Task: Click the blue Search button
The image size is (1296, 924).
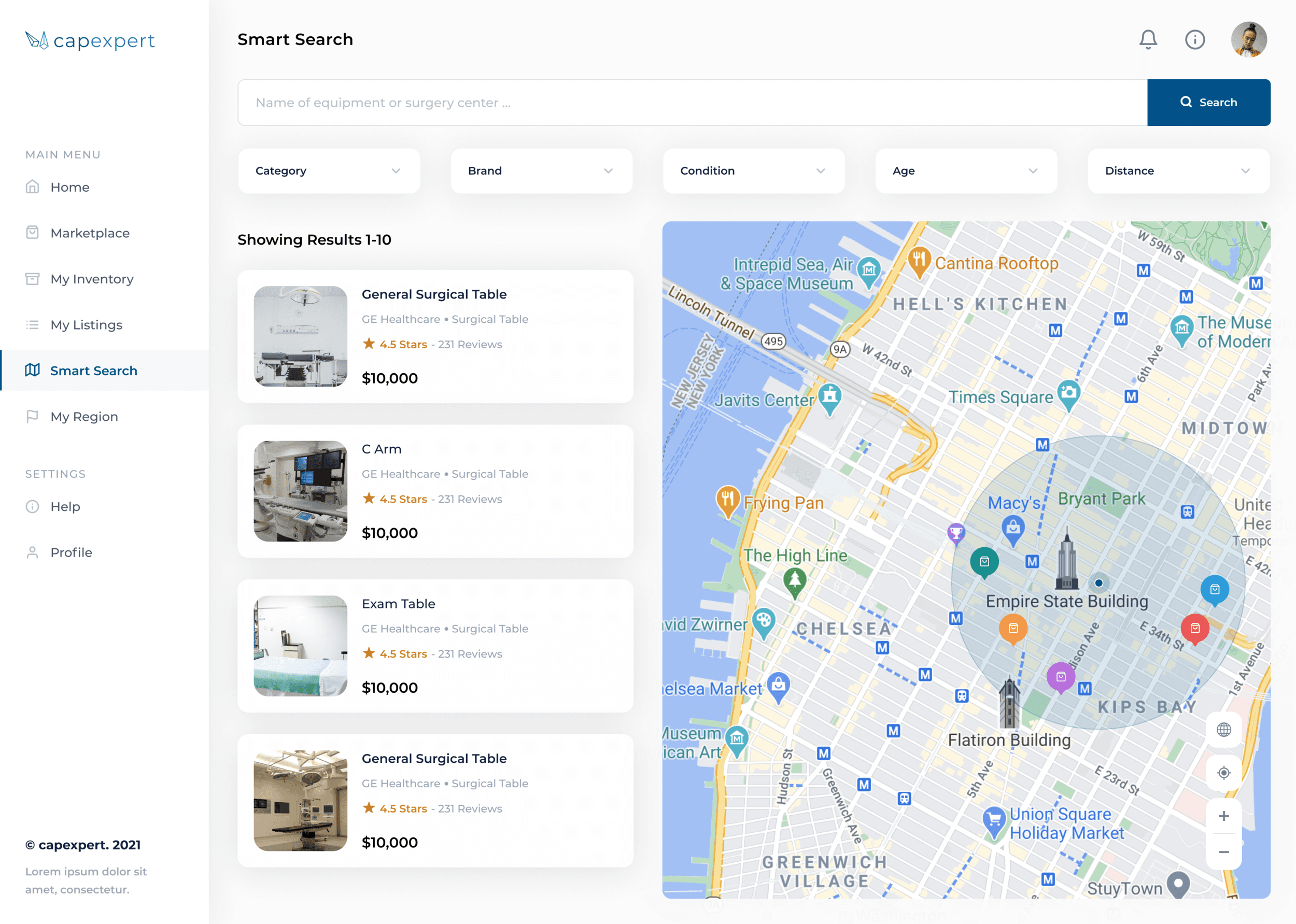Action: 1208,103
